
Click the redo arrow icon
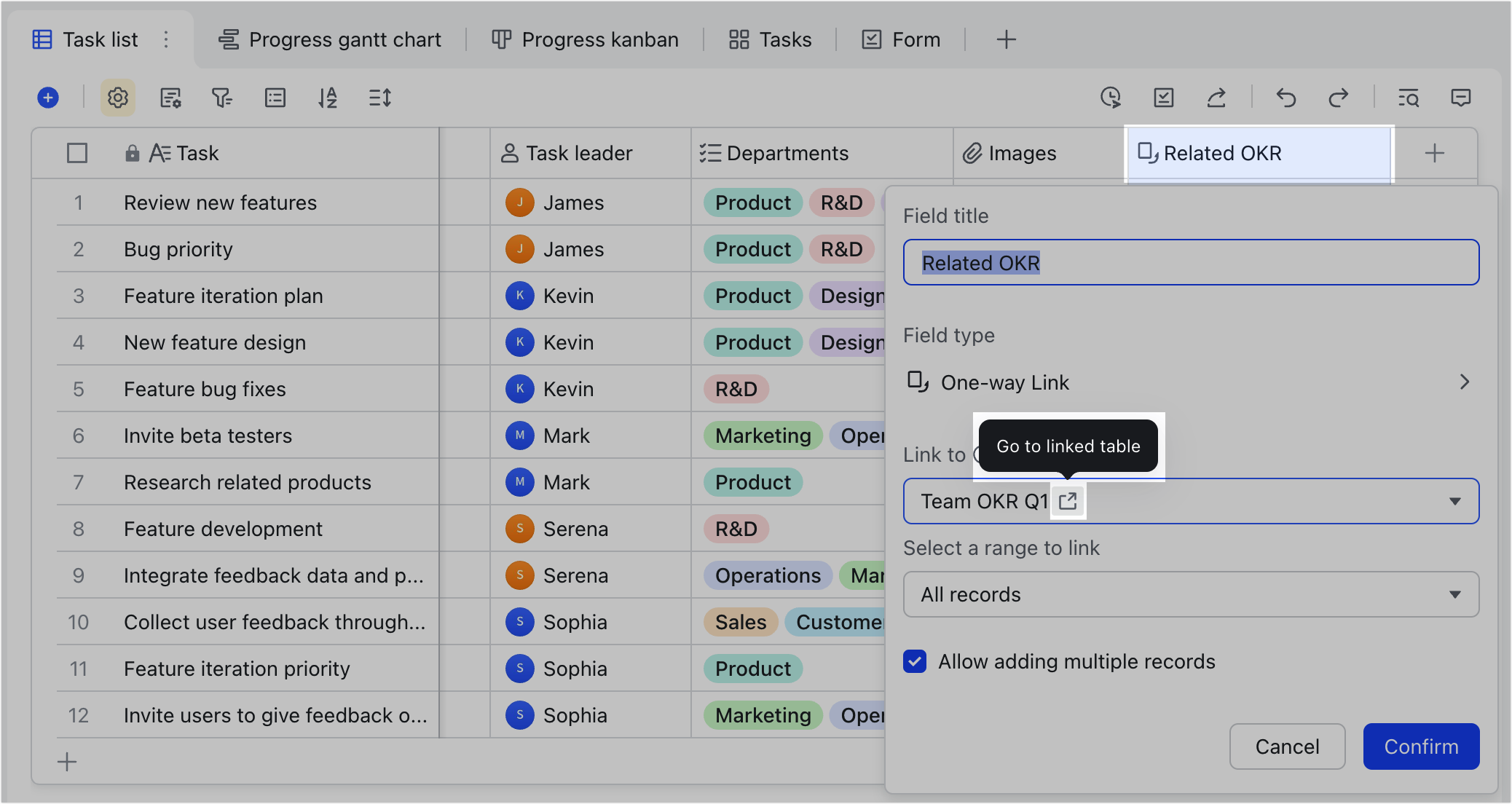point(1339,98)
